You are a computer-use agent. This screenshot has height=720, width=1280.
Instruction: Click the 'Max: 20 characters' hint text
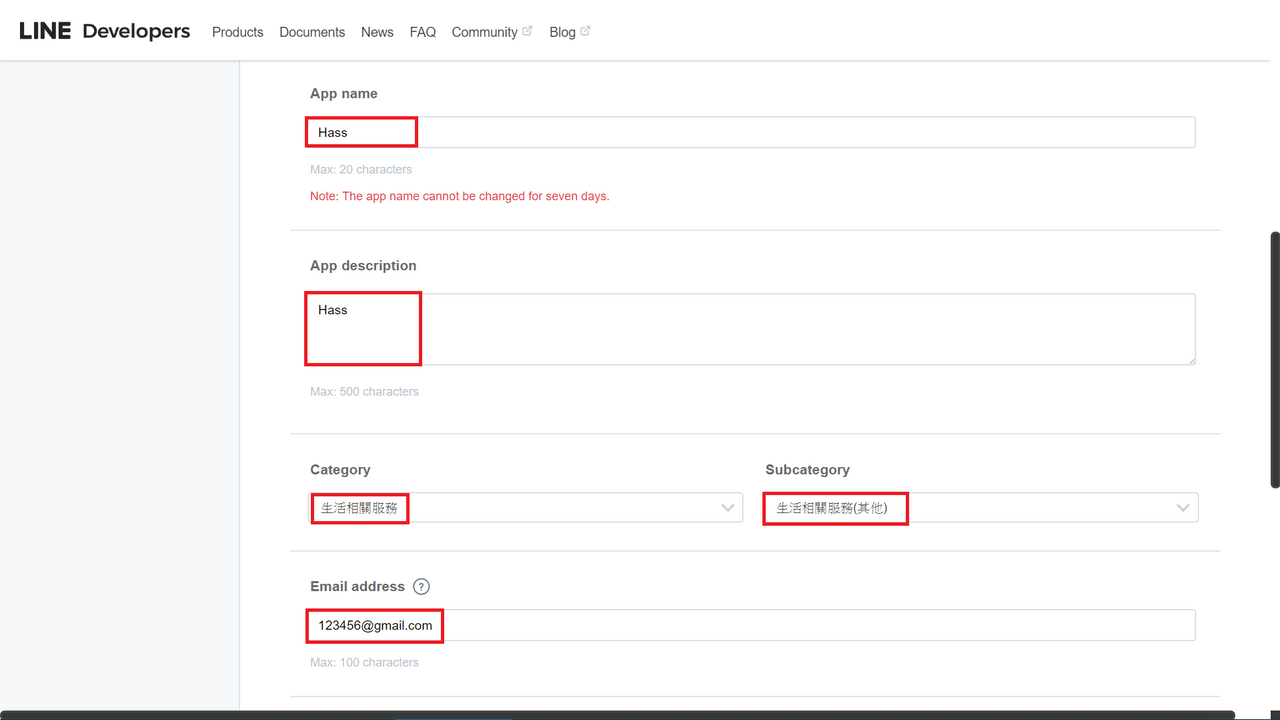click(x=361, y=169)
